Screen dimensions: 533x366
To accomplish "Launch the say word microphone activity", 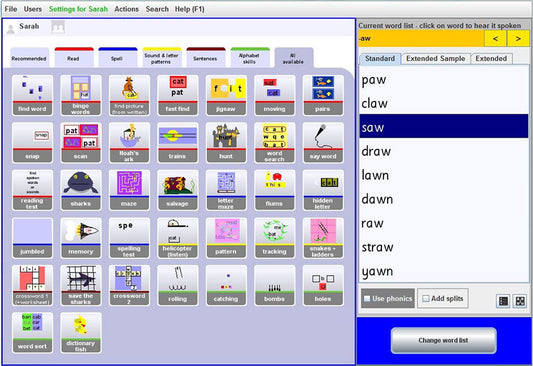I will 323,143.
